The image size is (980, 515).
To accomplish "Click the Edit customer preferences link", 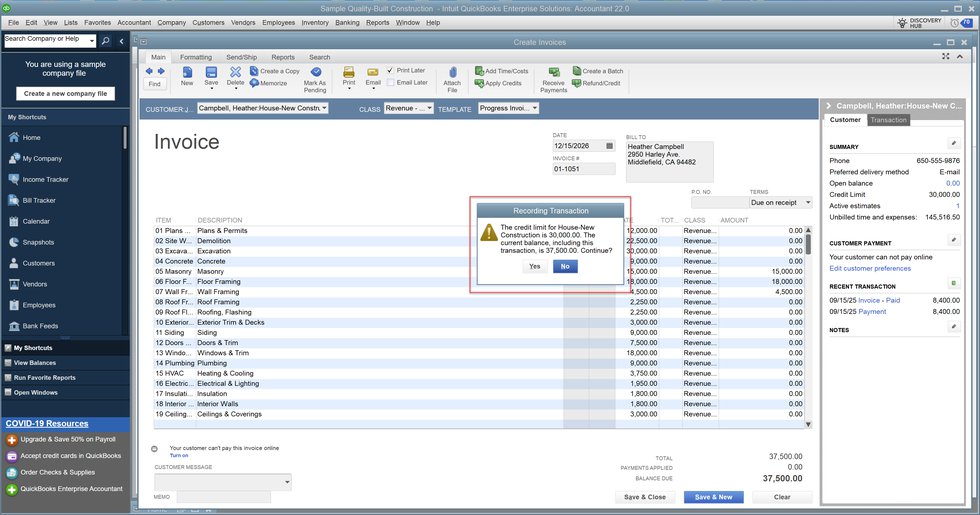I will [x=870, y=268].
